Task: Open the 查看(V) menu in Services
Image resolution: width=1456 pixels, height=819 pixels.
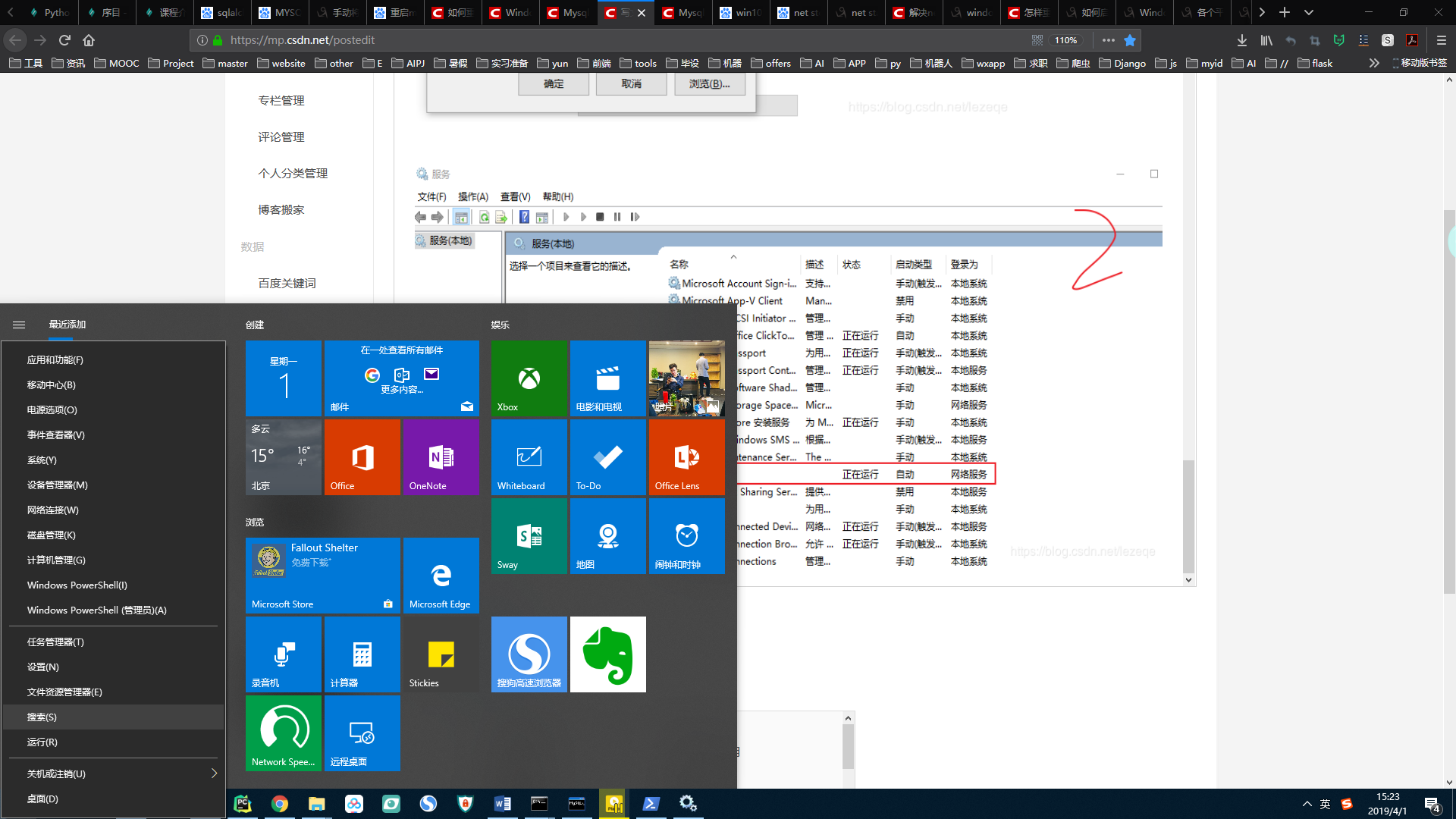Action: pyautogui.click(x=515, y=196)
